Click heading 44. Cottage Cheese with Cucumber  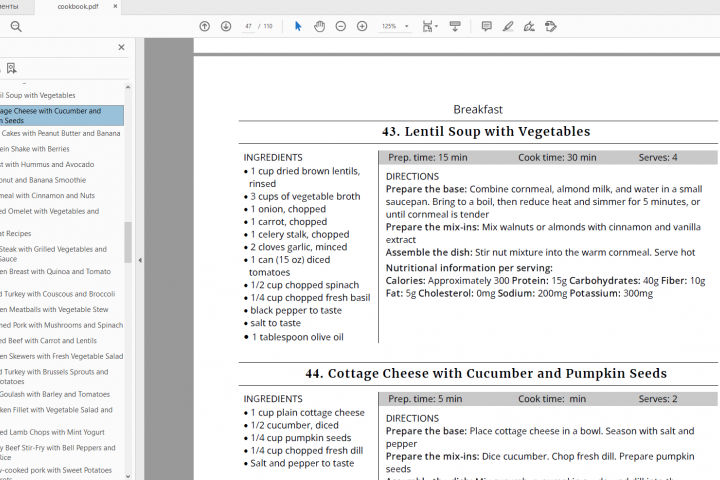coord(486,373)
